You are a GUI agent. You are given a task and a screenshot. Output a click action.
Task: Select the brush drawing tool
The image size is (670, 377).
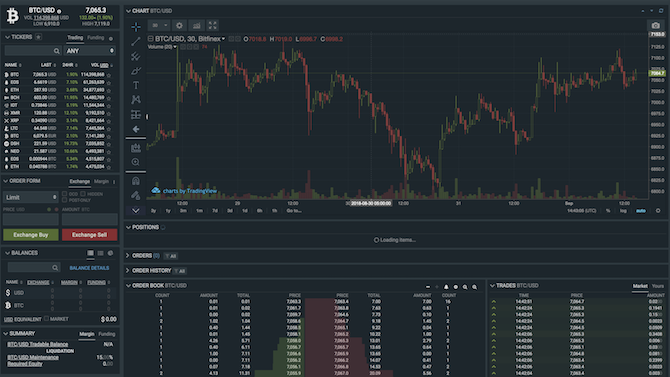click(x=136, y=71)
